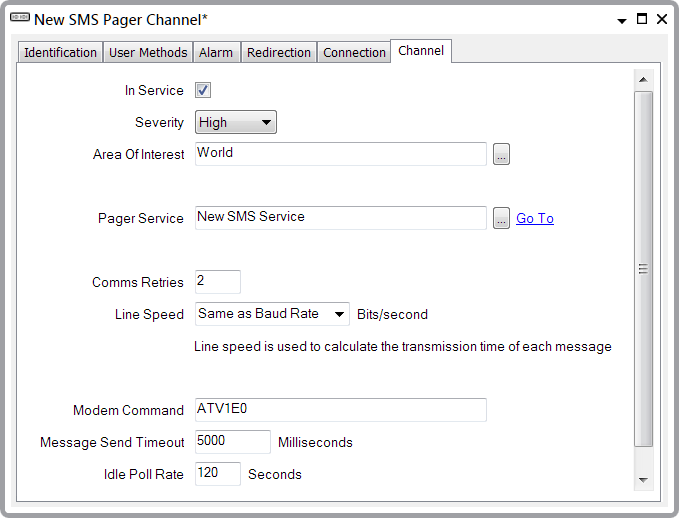Browse for Area Of Interest
Image resolution: width=679 pixels, height=518 pixels.
(x=501, y=154)
